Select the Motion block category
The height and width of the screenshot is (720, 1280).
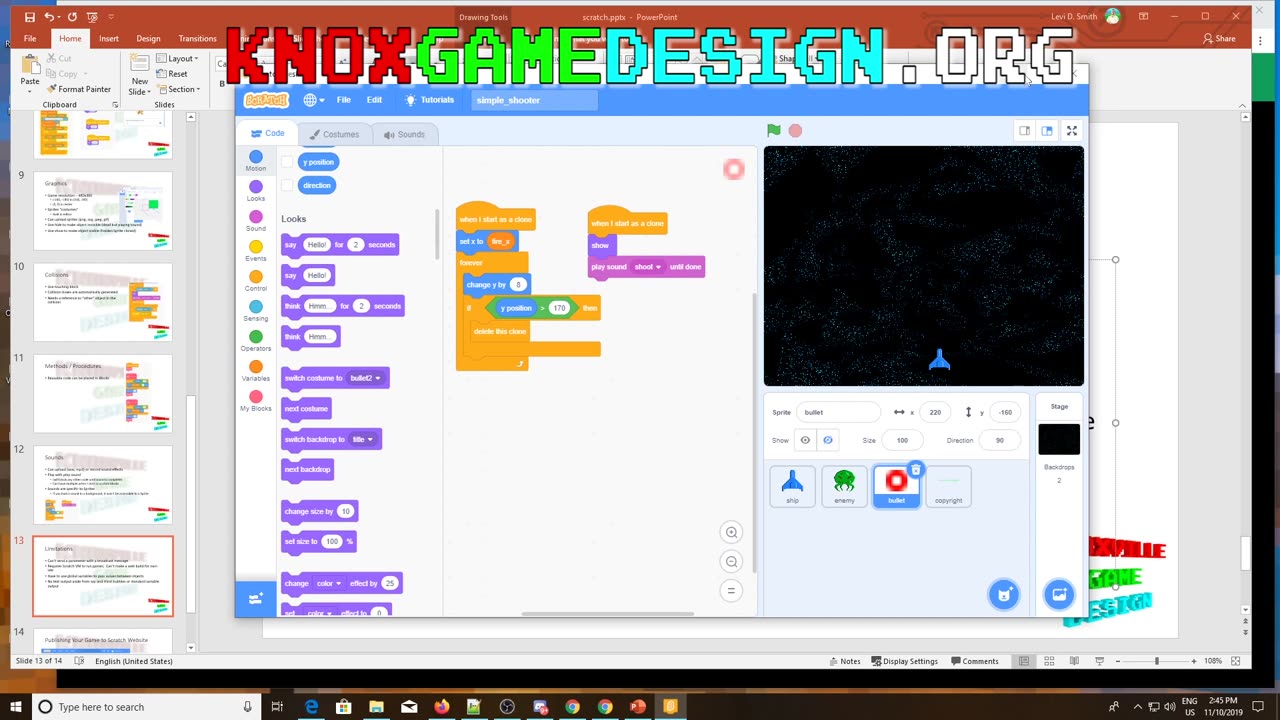[x=256, y=161]
